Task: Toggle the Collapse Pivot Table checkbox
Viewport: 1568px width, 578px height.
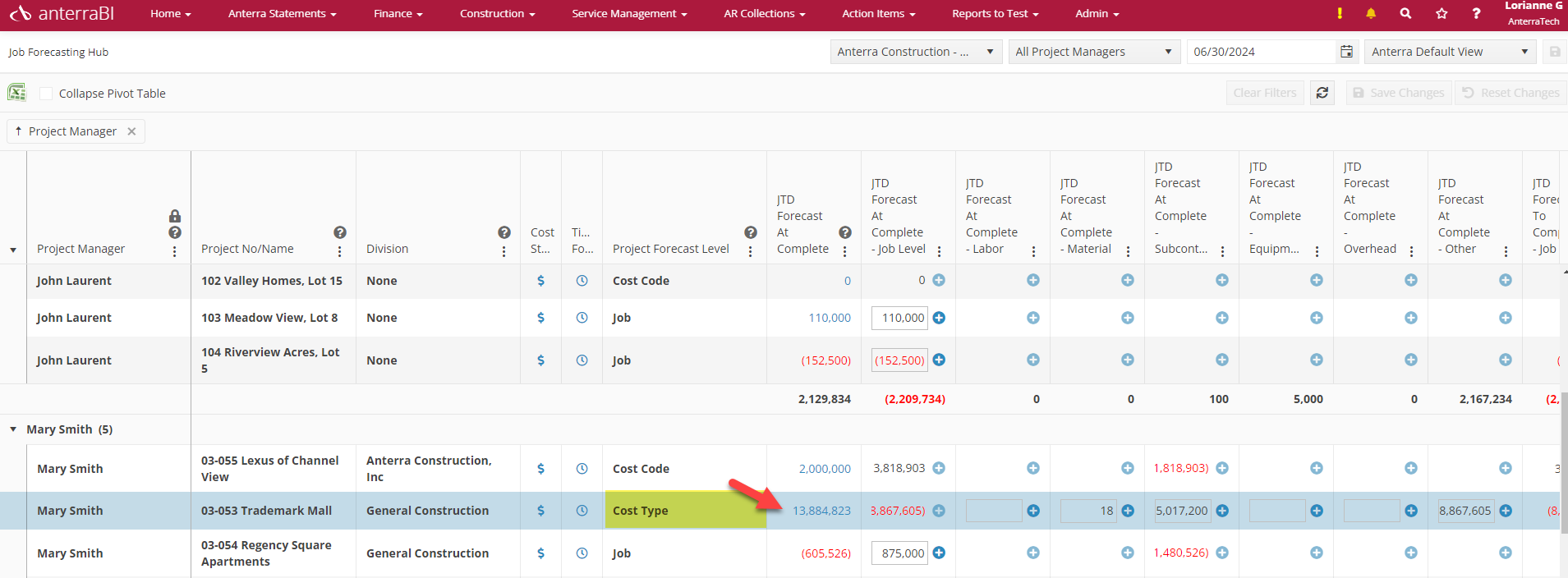Action: [46, 94]
